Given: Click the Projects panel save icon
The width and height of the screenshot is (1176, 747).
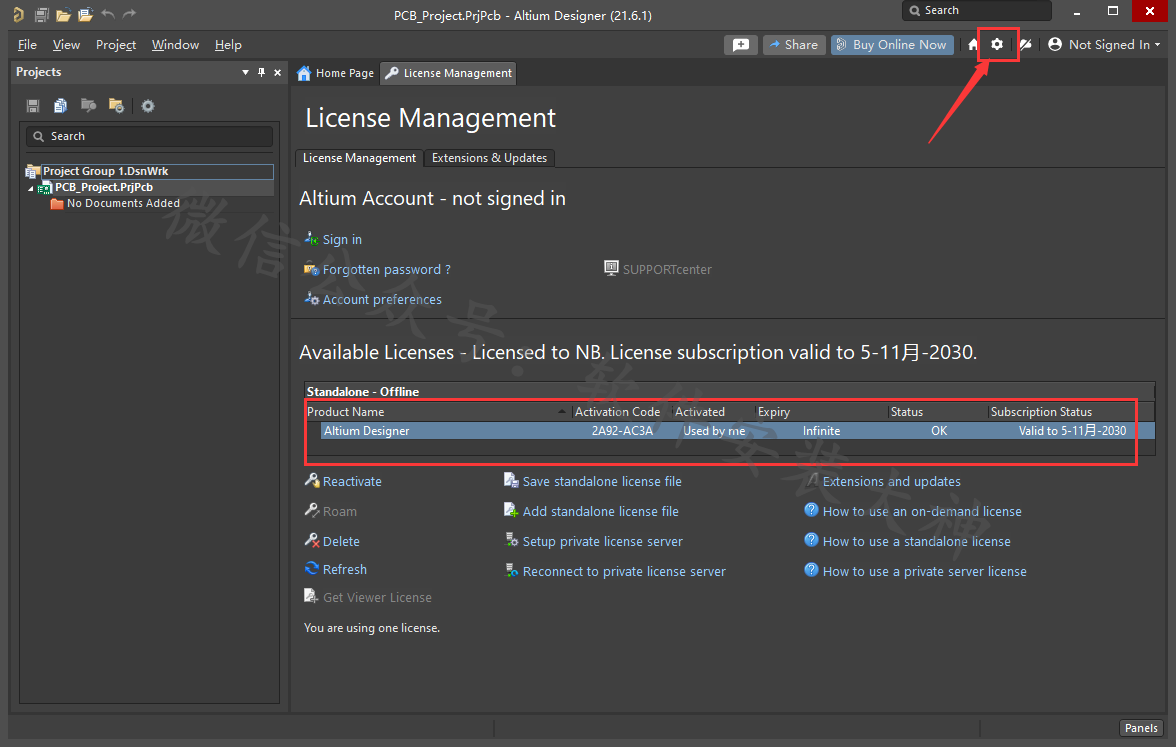Looking at the screenshot, I should pyautogui.click(x=33, y=106).
